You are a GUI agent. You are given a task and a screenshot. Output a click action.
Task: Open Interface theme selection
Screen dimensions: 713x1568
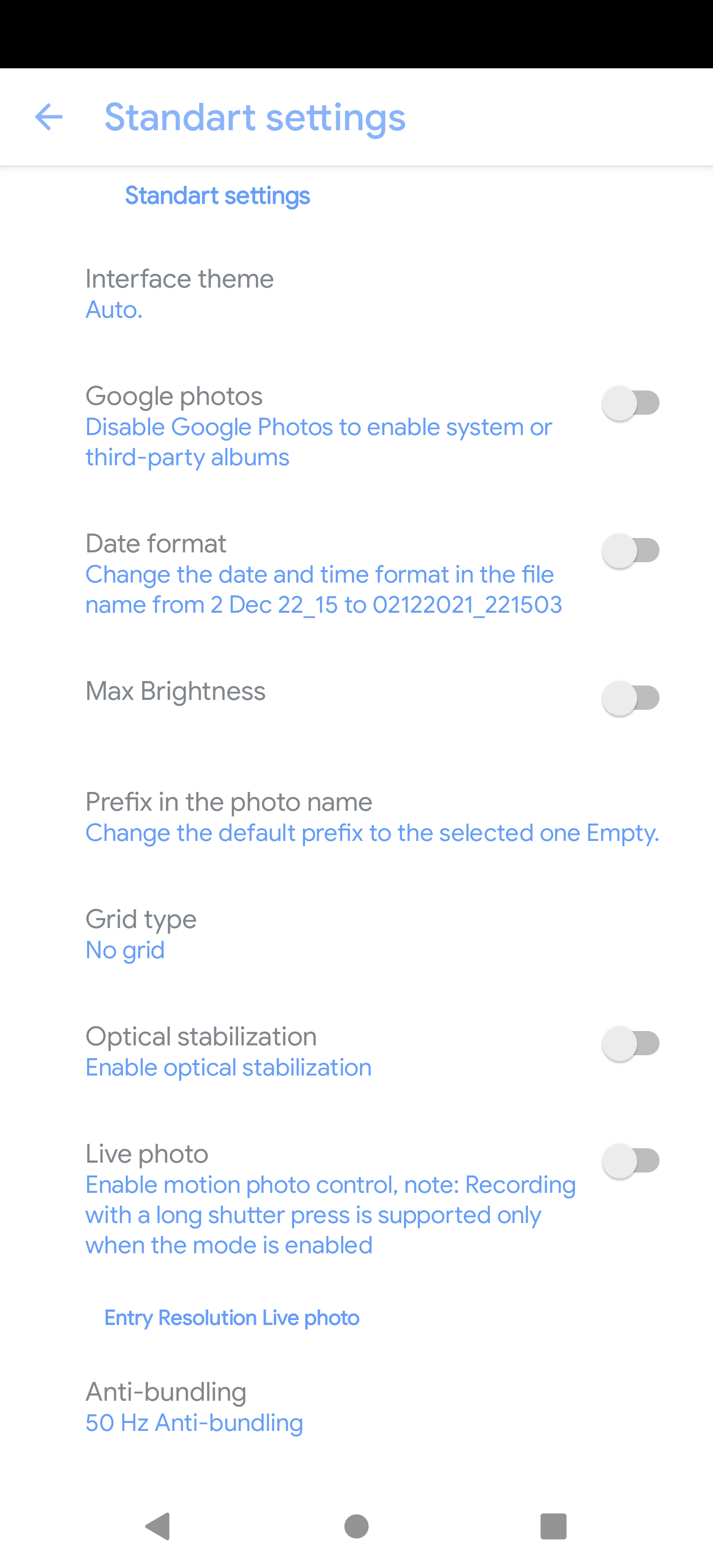click(x=356, y=294)
